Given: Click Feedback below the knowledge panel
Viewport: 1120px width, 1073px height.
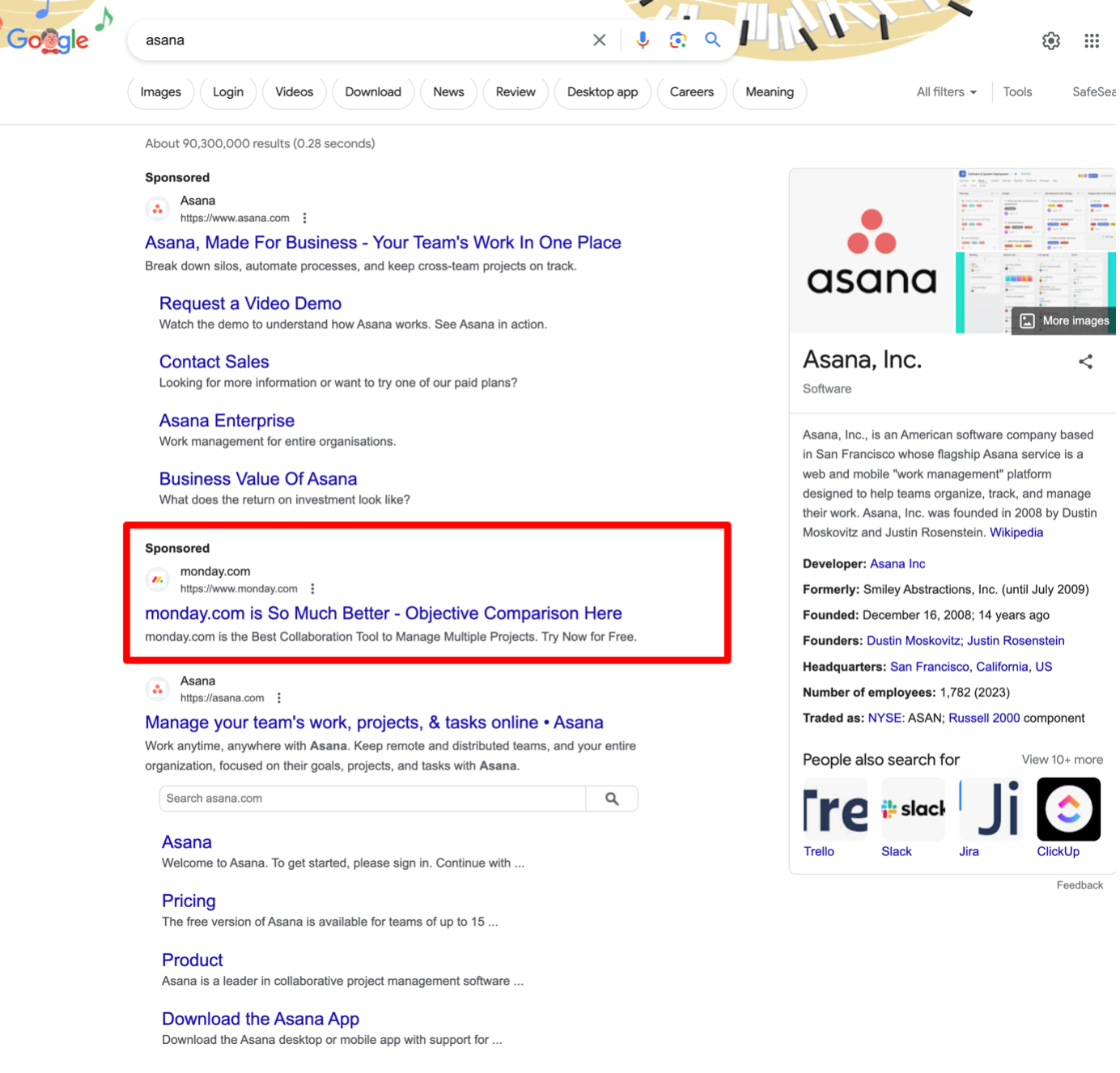Looking at the screenshot, I should tap(1080, 885).
